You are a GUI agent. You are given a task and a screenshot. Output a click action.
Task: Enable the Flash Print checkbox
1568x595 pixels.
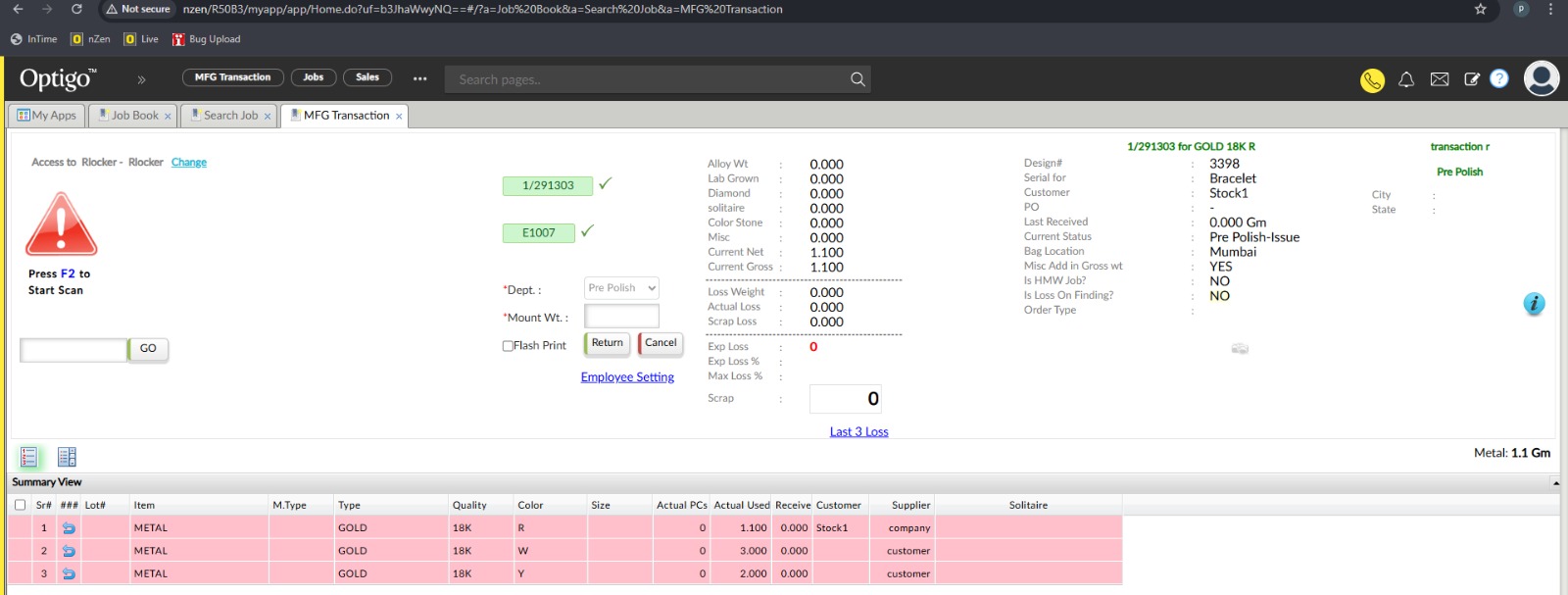pos(508,346)
